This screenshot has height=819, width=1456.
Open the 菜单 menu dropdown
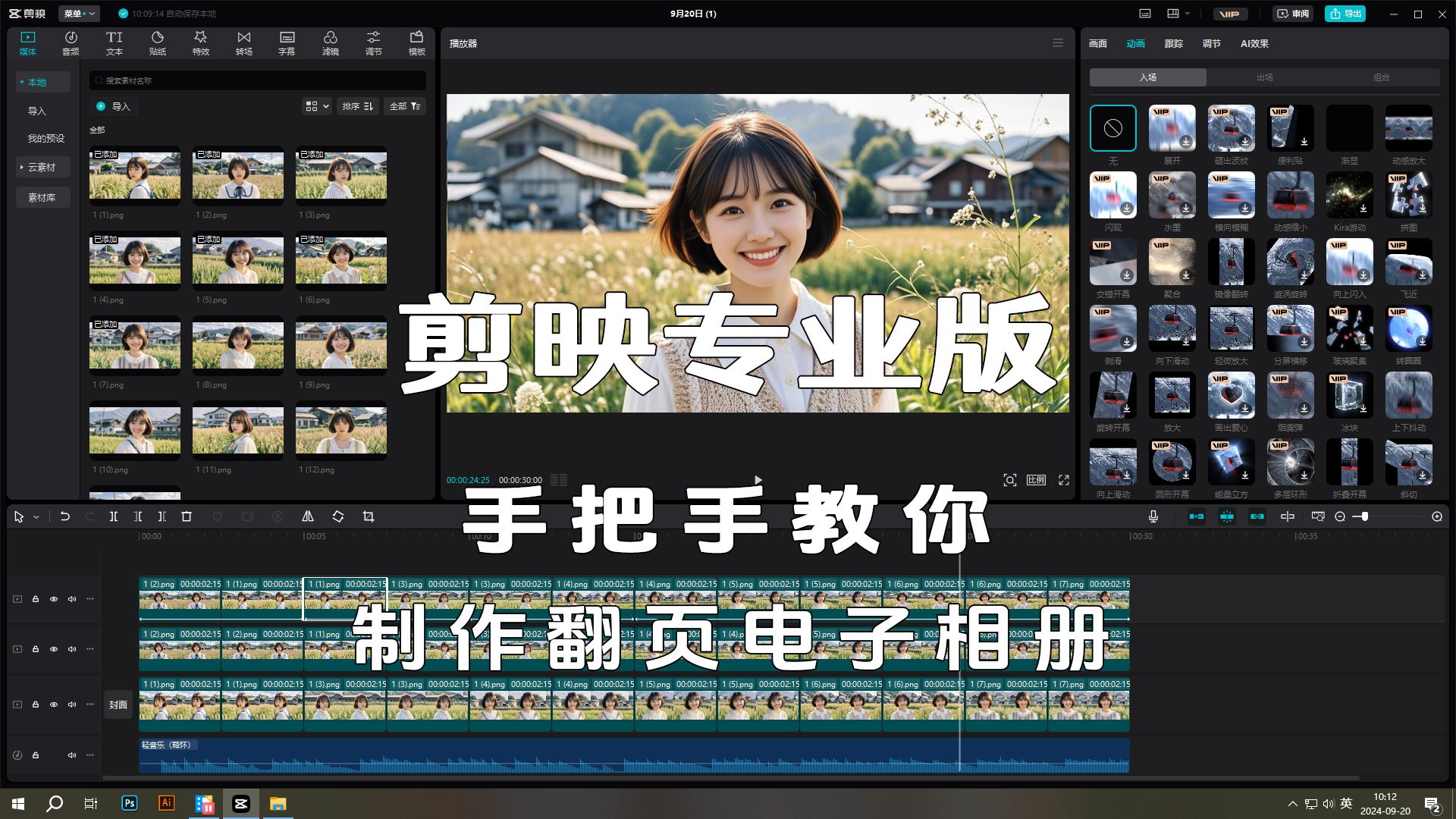click(80, 14)
